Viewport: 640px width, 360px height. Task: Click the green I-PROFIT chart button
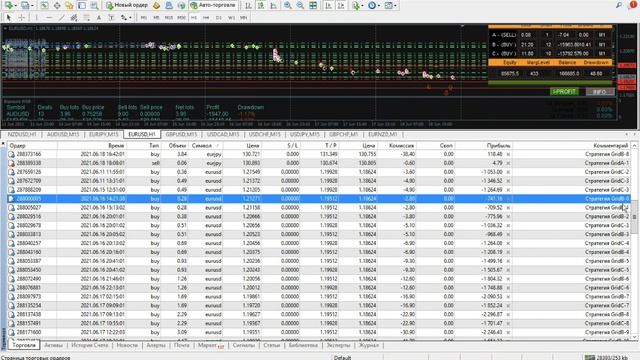coord(564,92)
